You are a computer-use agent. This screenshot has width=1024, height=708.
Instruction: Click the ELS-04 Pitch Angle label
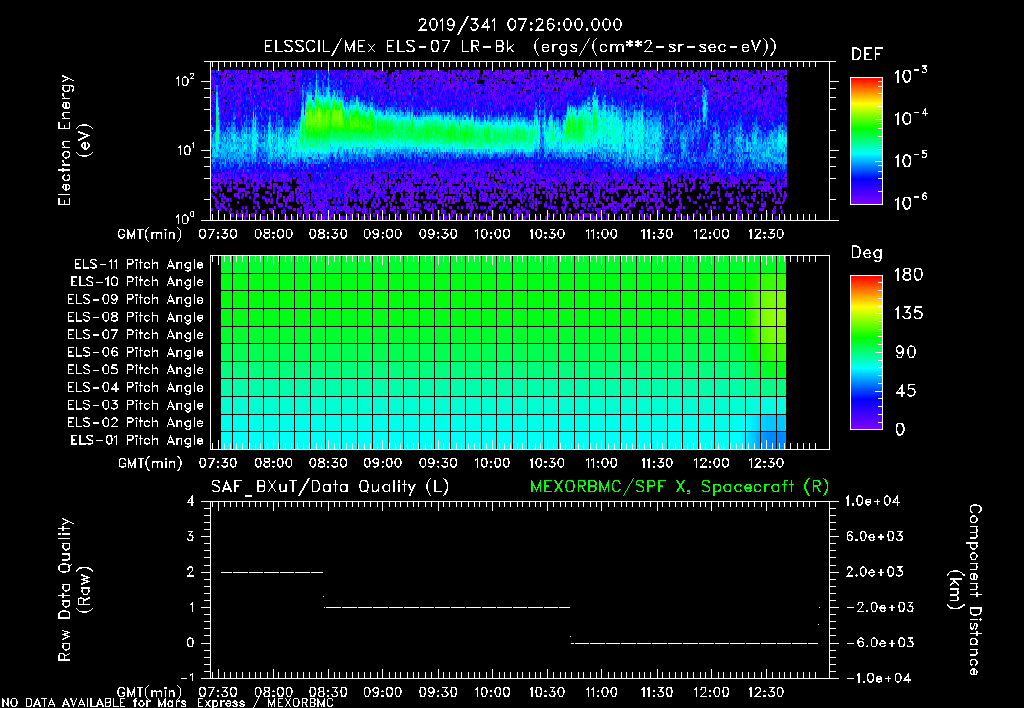(136, 388)
